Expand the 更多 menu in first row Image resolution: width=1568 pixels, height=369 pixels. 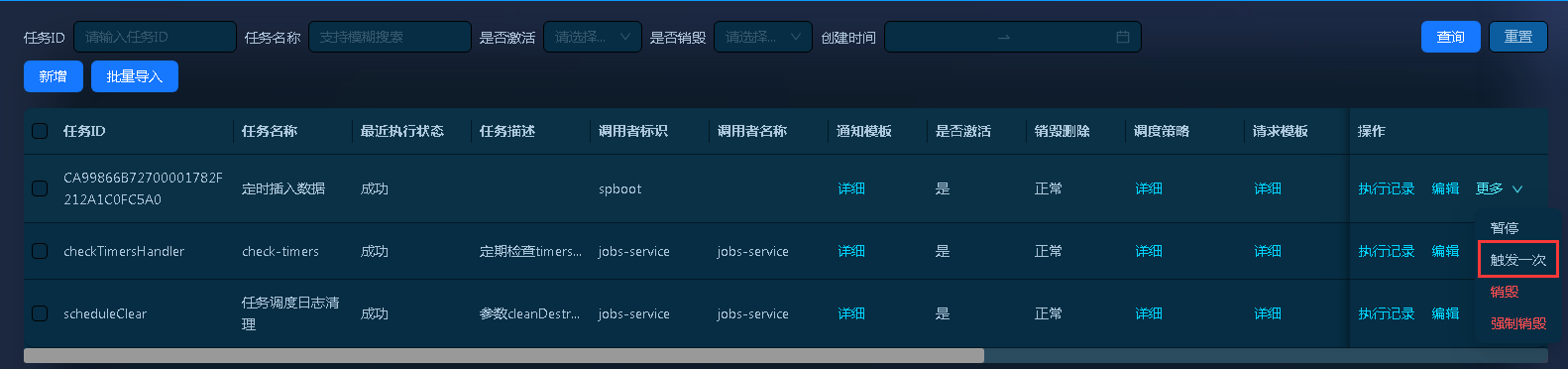point(1499,188)
